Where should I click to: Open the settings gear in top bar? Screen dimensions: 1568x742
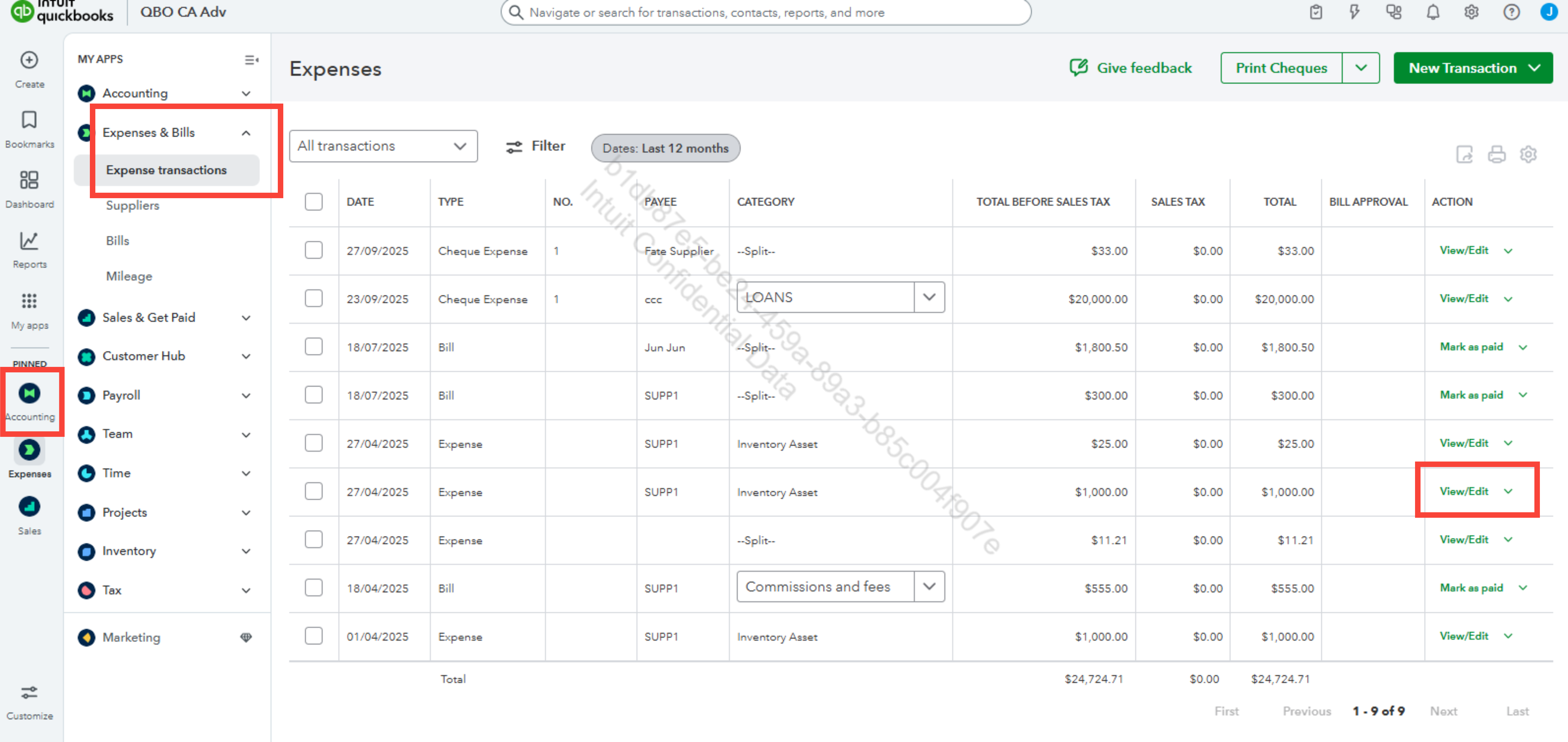(1471, 12)
